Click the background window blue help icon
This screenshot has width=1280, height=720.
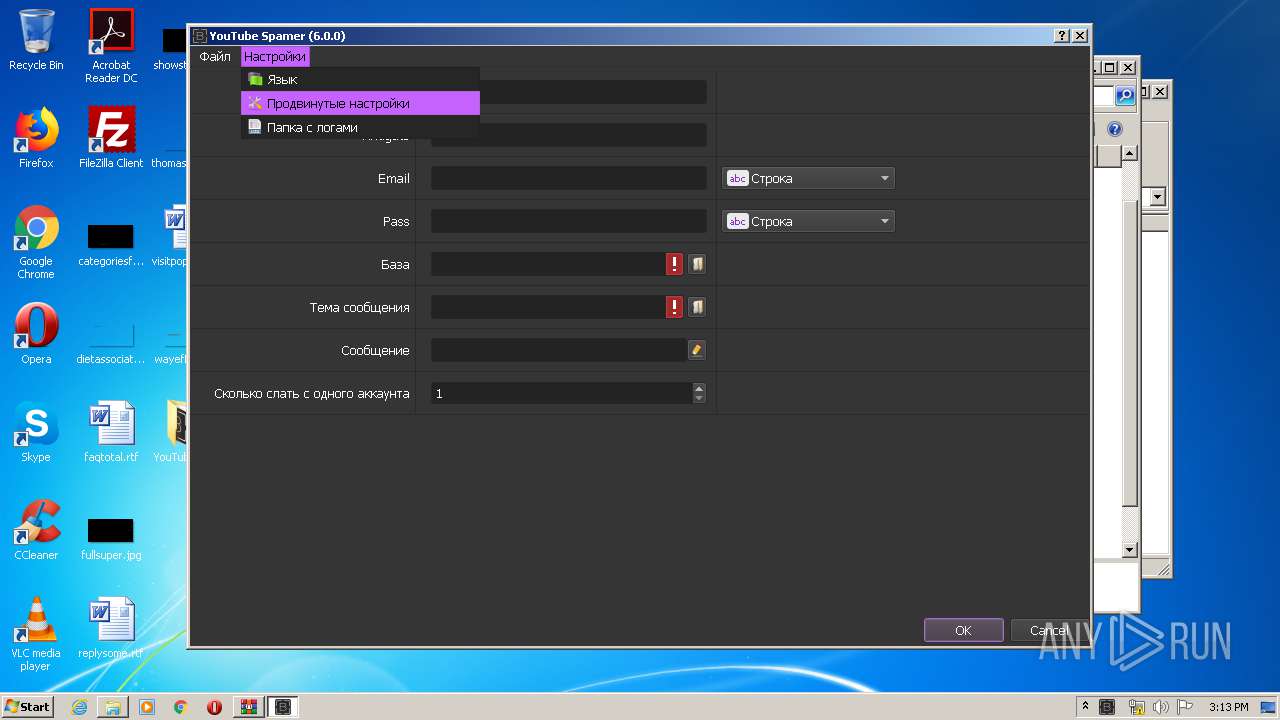pyautogui.click(x=1115, y=129)
